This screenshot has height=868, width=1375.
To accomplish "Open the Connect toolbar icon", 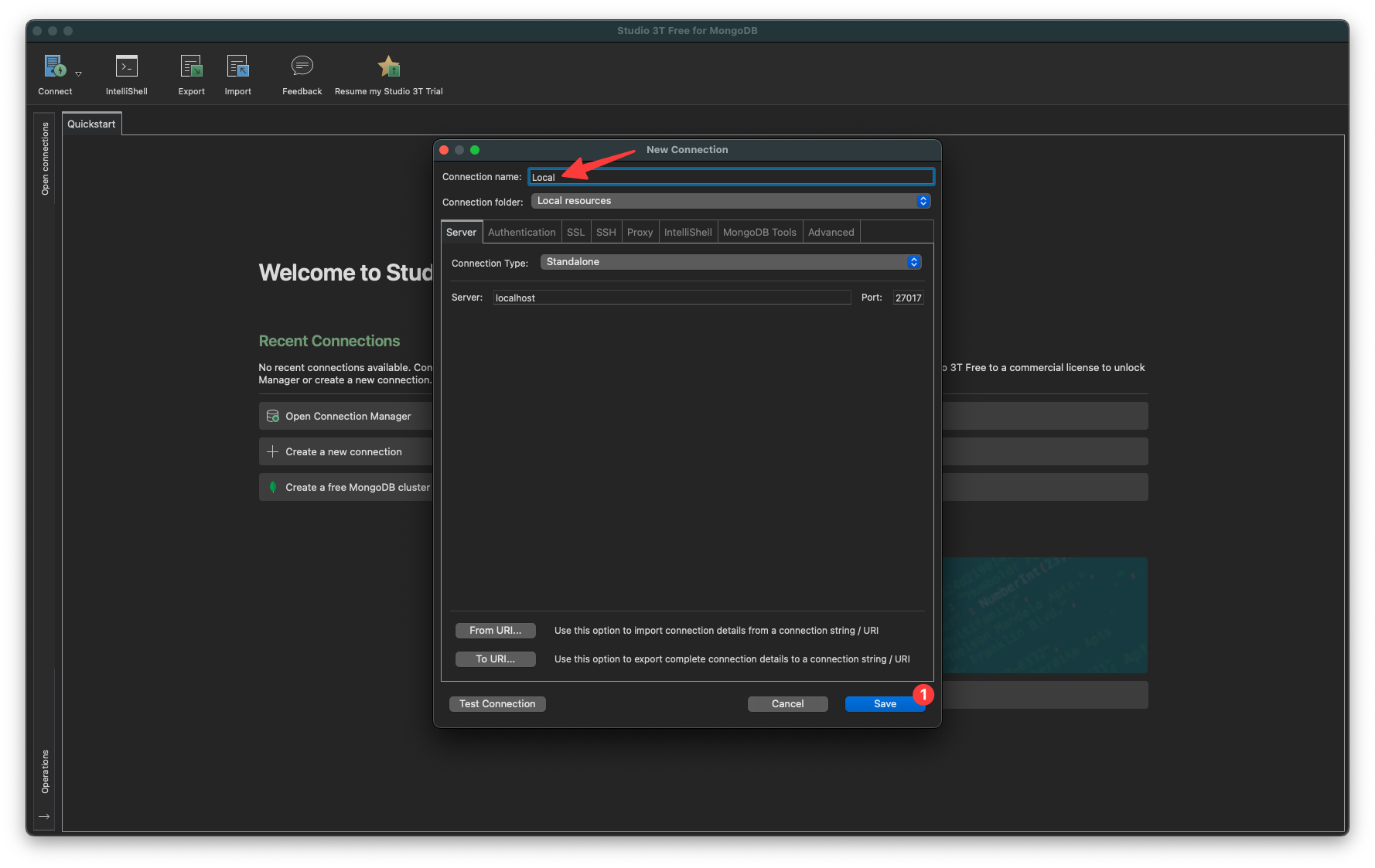I will [55, 66].
